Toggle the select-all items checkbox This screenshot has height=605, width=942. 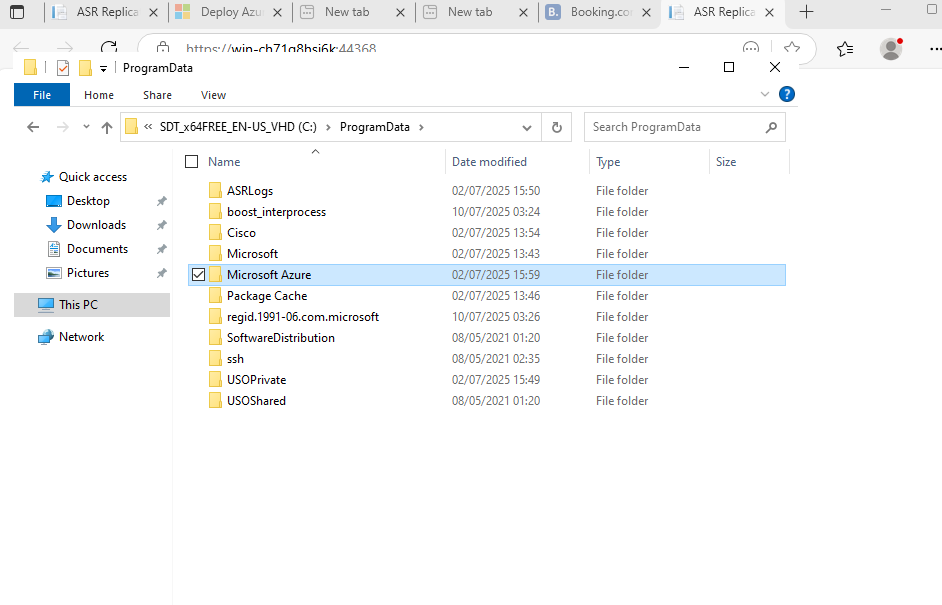point(192,162)
